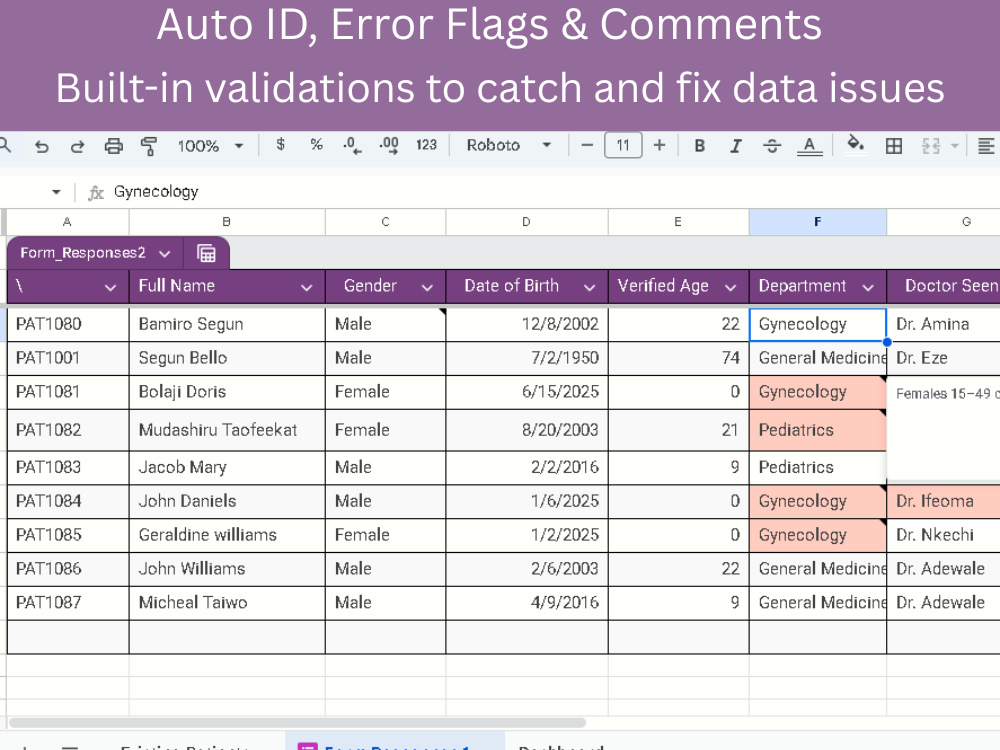Open merge type dropdown arrow
The image size is (1000, 750).
[955, 146]
